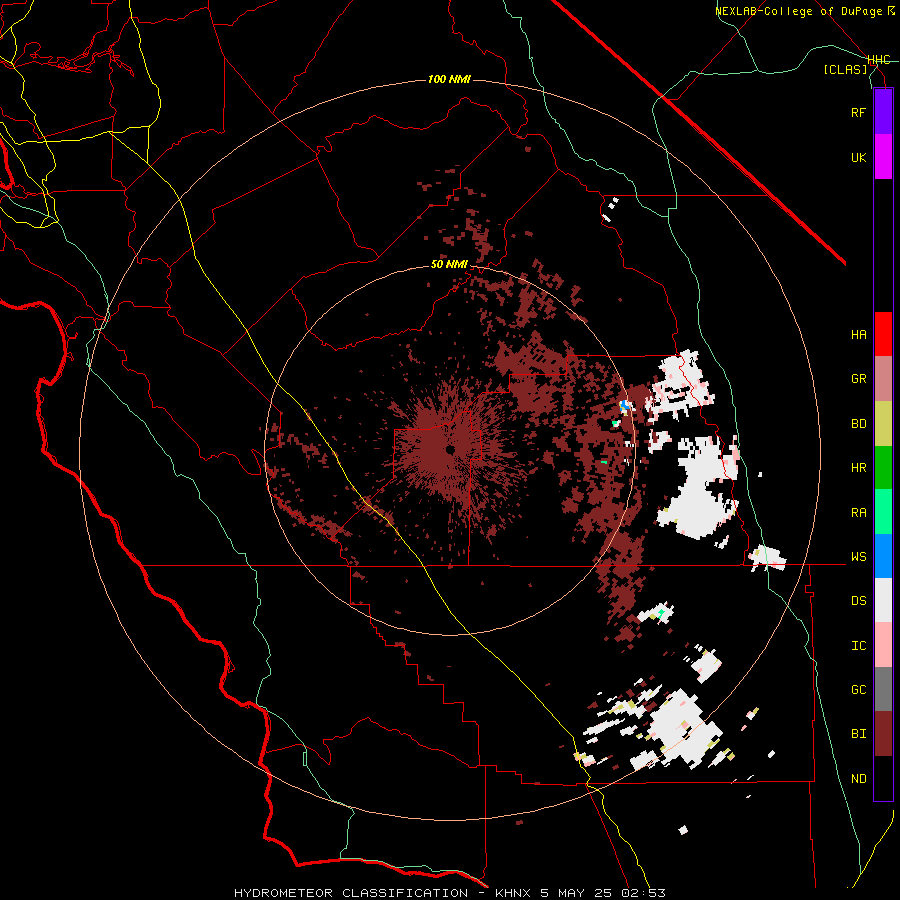Click the GC legend label
The width and height of the screenshot is (900, 900).
point(858,690)
